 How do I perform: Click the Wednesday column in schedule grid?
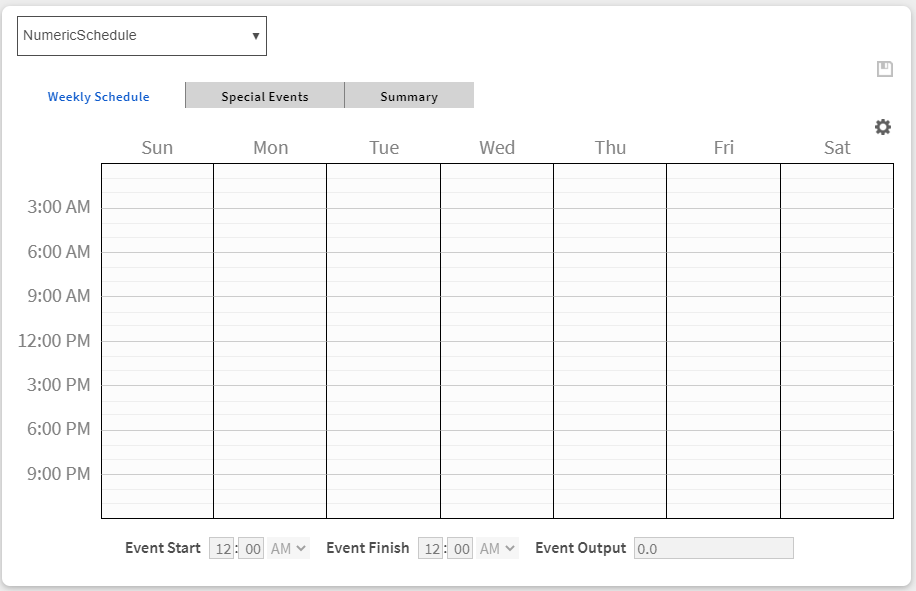pos(497,340)
